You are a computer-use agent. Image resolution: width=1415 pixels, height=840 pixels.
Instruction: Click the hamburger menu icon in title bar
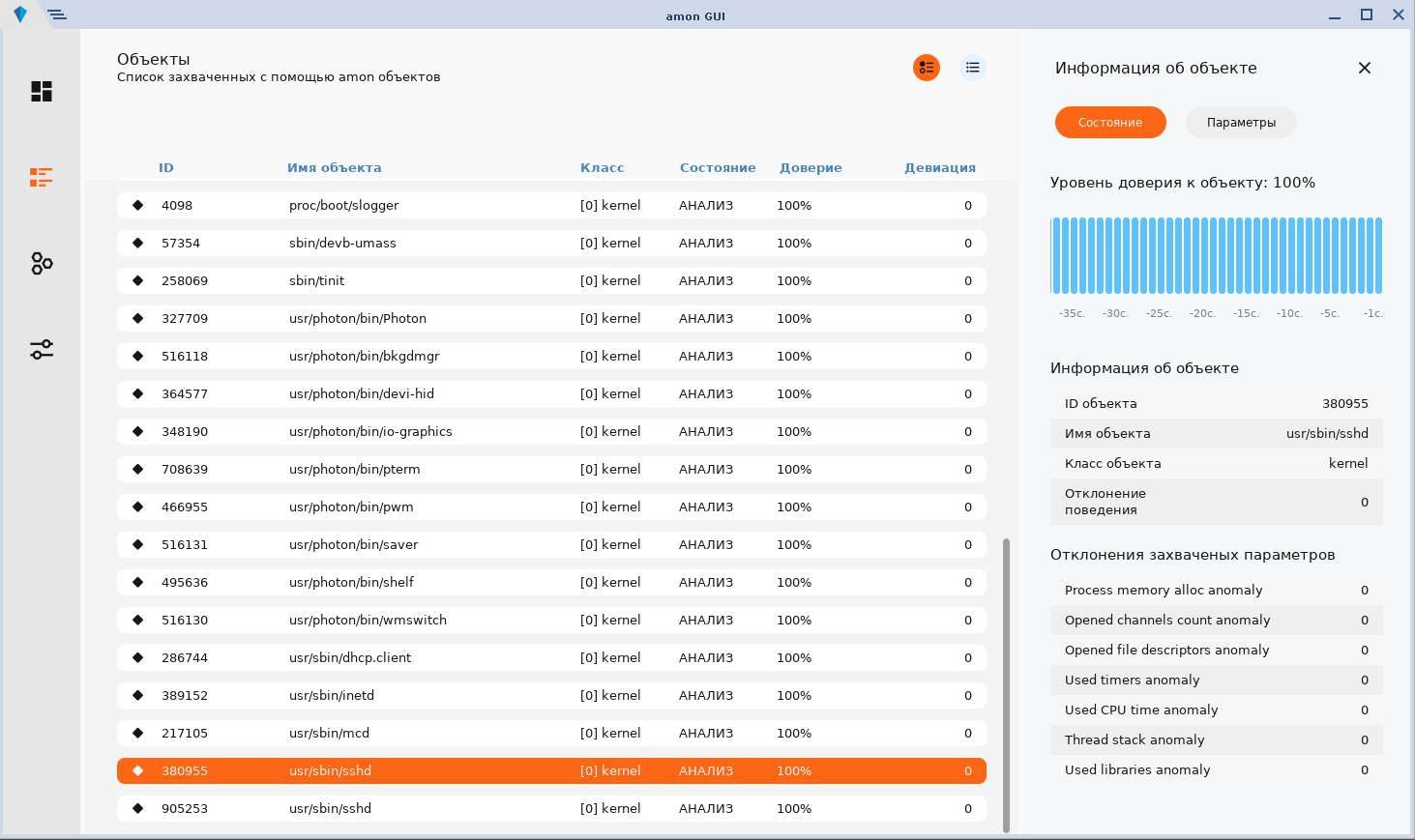pyautogui.click(x=57, y=14)
